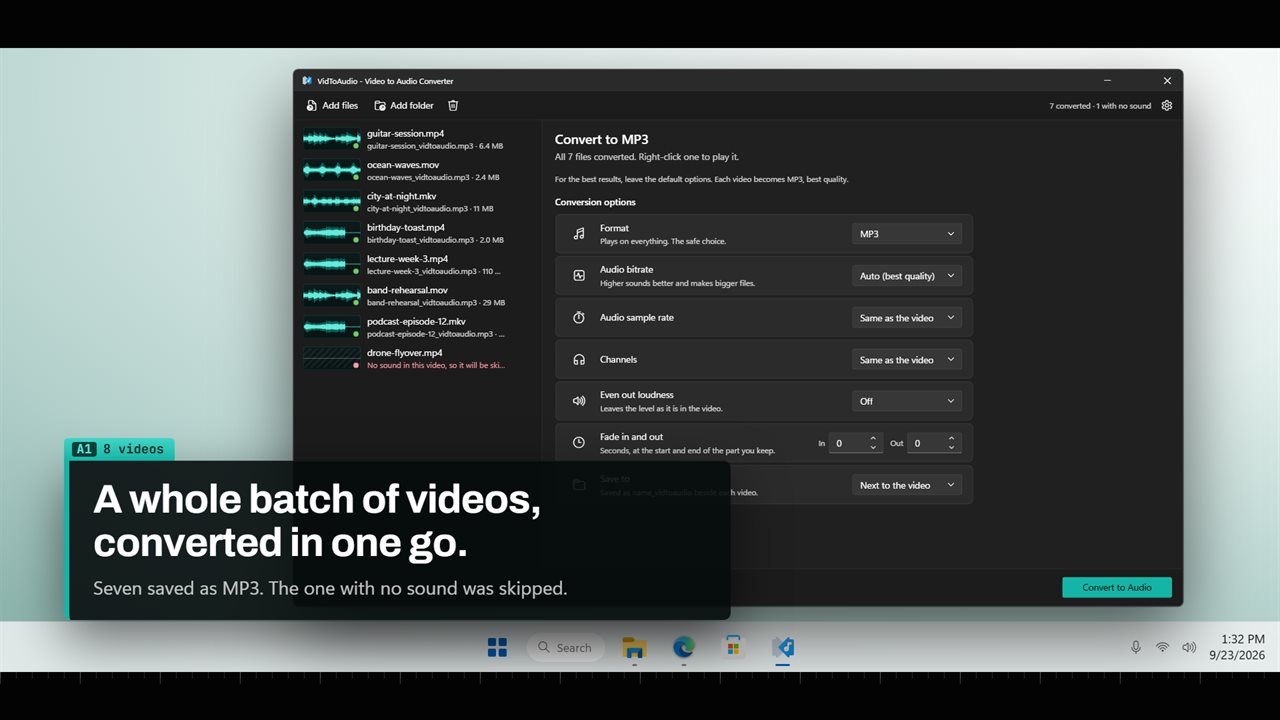Open the Even out loudness Off dropdown

point(907,401)
